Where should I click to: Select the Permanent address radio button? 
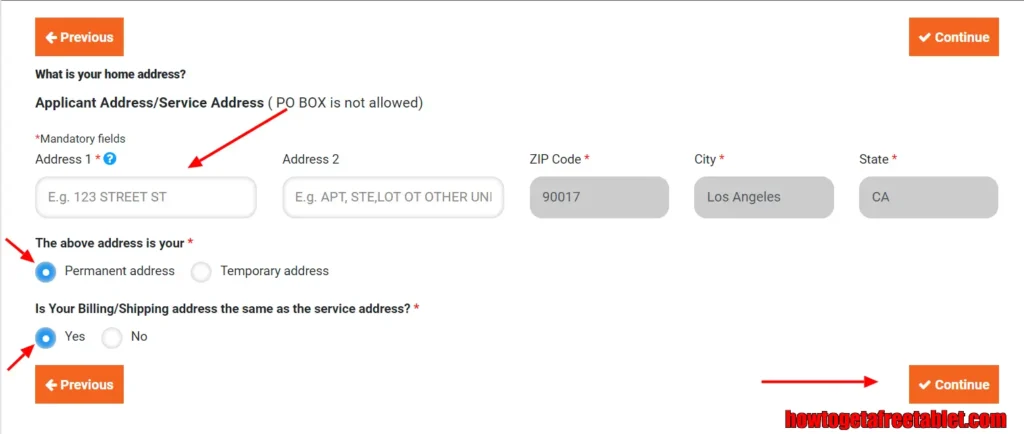[x=46, y=271]
